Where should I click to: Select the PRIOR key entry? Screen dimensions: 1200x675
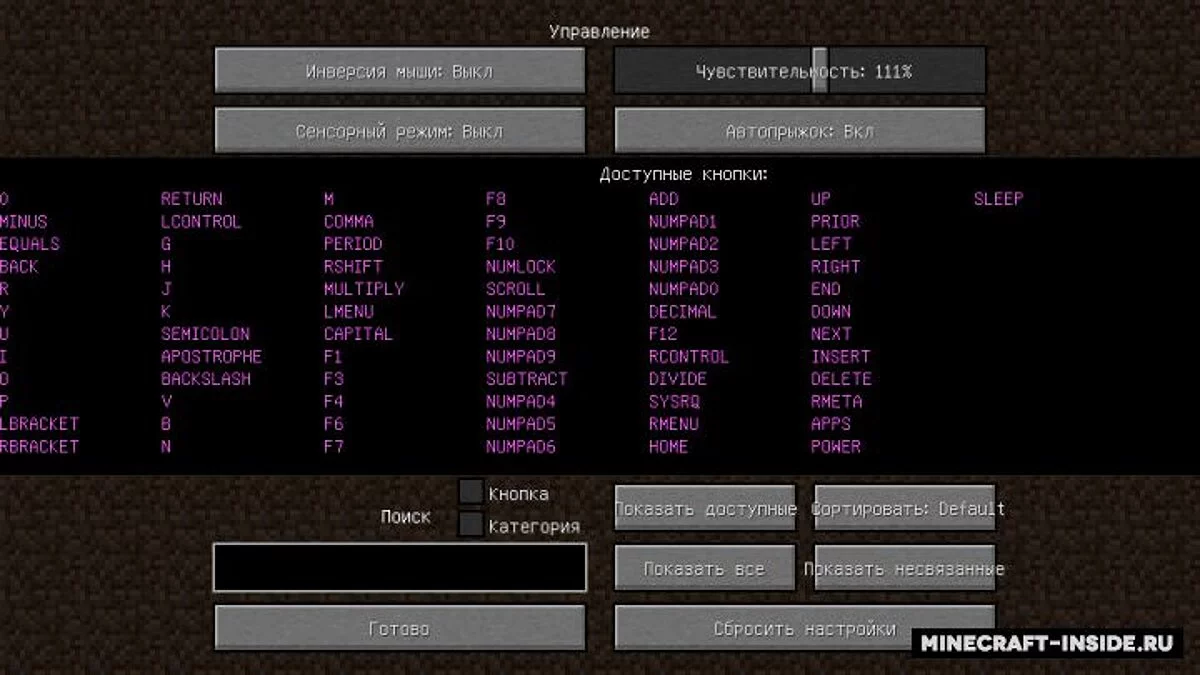[x=835, y=222]
